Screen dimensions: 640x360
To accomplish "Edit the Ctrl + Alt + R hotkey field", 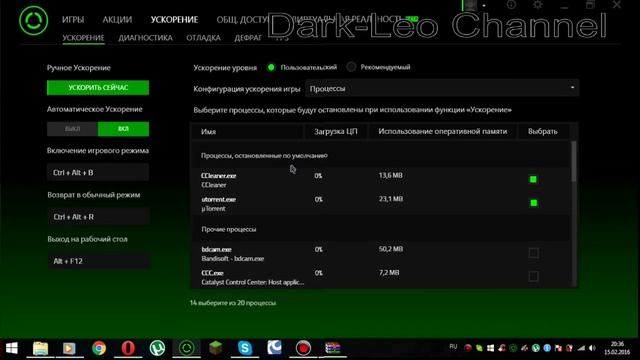I will [x=98, y=217].
